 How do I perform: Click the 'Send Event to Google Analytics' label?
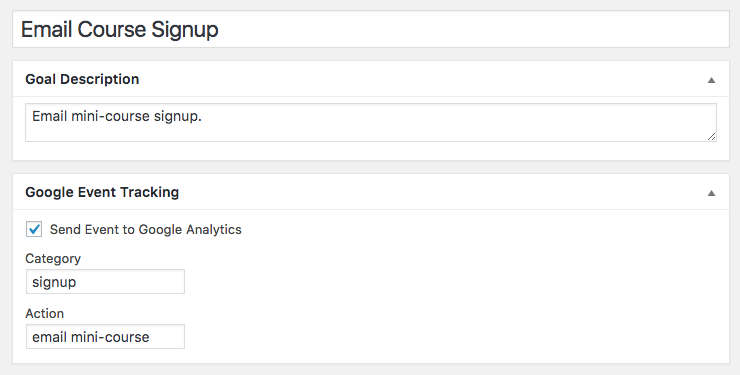(x=145, y=230)
